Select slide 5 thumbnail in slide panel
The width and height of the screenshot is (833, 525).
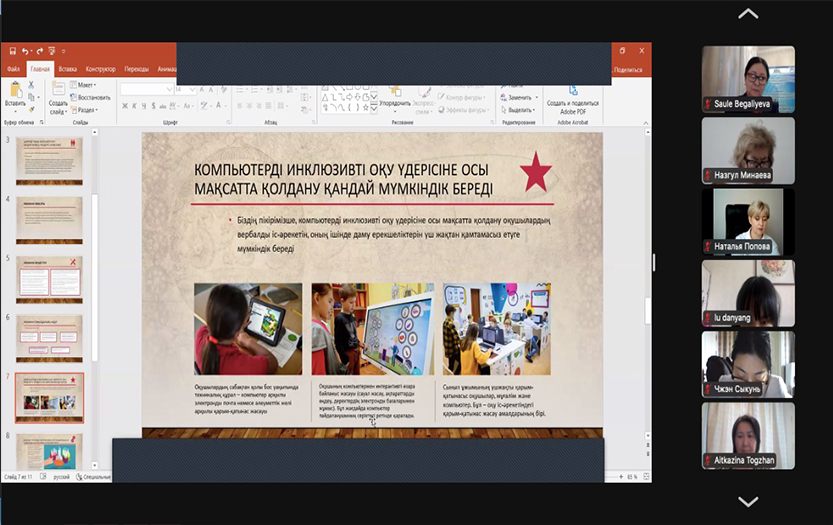click(x=50, y=275)
